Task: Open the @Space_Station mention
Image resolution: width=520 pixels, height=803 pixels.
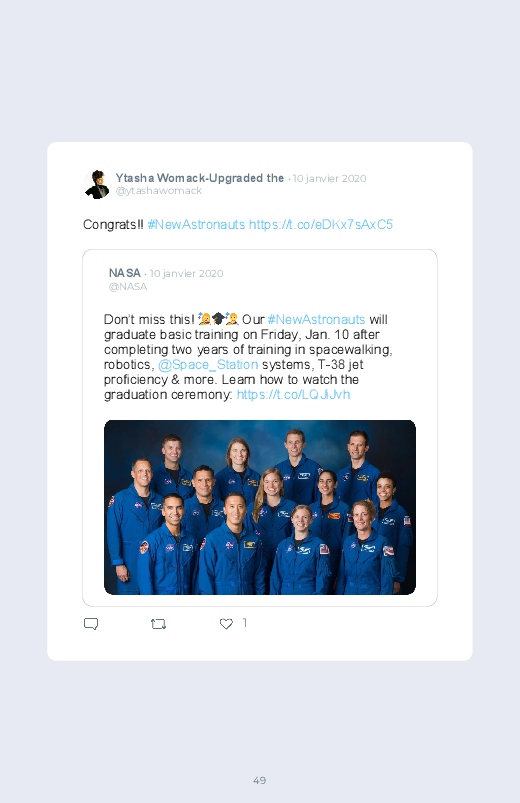Action: (208, 365)
